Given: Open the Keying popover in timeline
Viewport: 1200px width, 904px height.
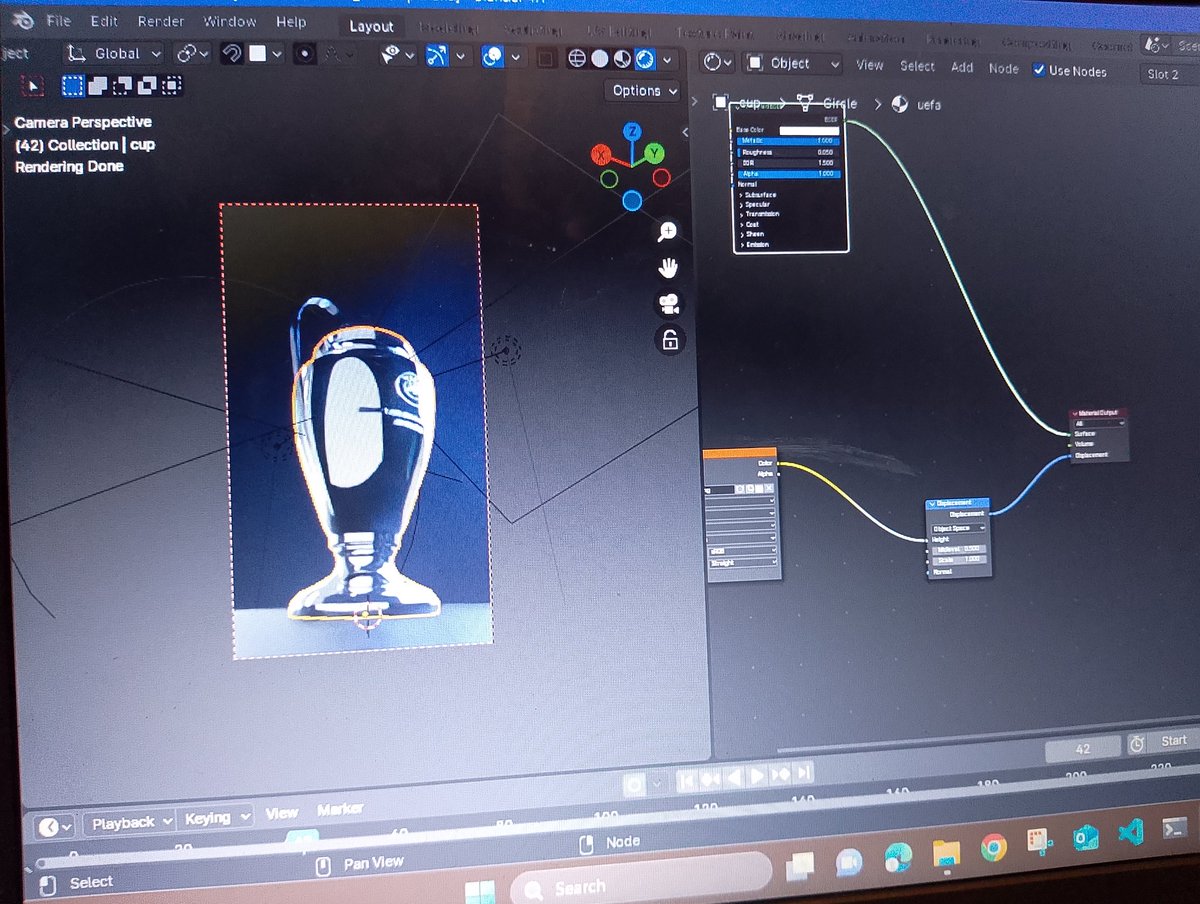Looking at the screenshot, I should click(x=213, y=818).
